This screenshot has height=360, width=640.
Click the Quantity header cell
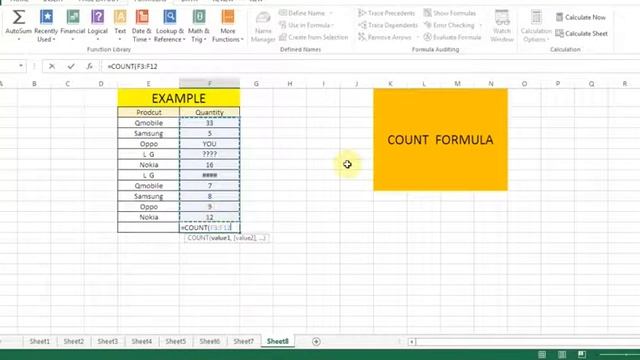pyautogui.click(x=209, y=112)
